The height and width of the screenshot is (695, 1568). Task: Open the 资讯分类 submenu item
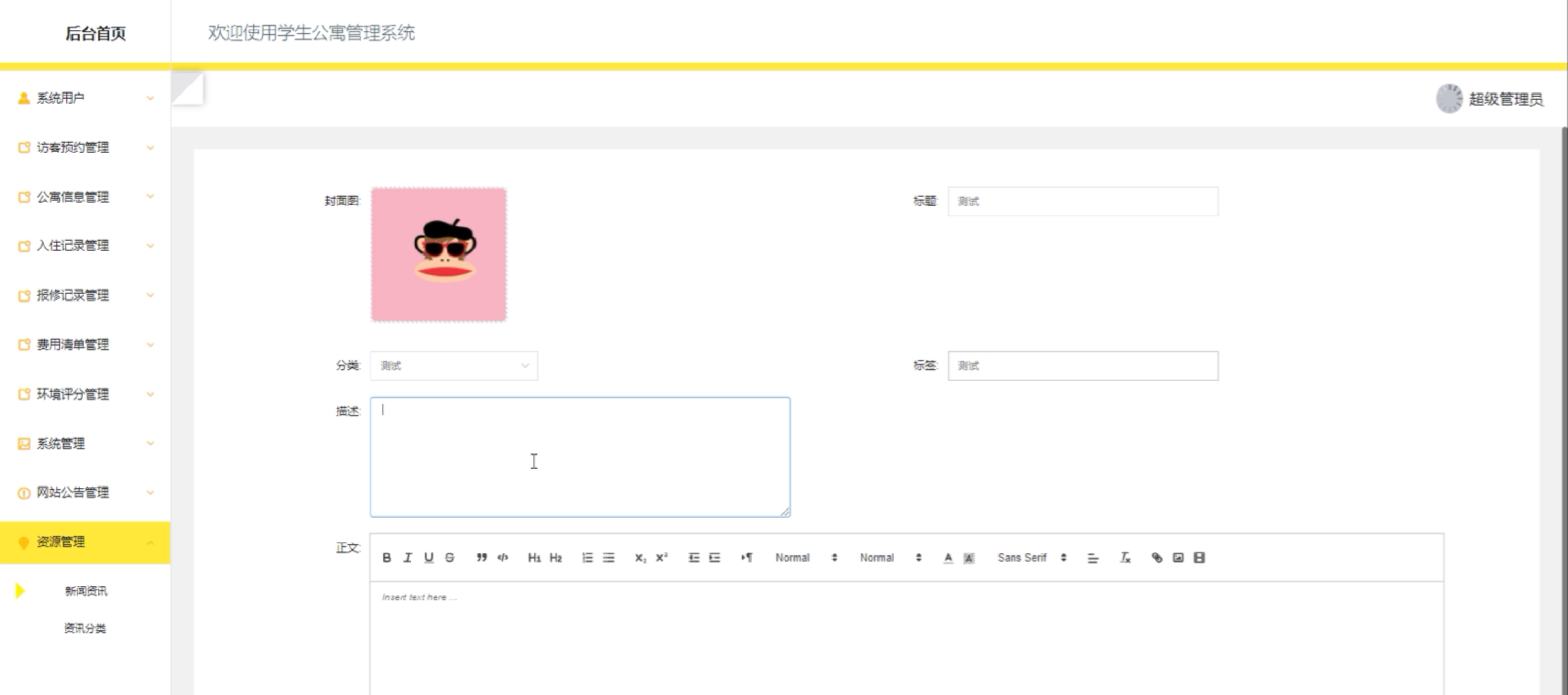[85, 628]
